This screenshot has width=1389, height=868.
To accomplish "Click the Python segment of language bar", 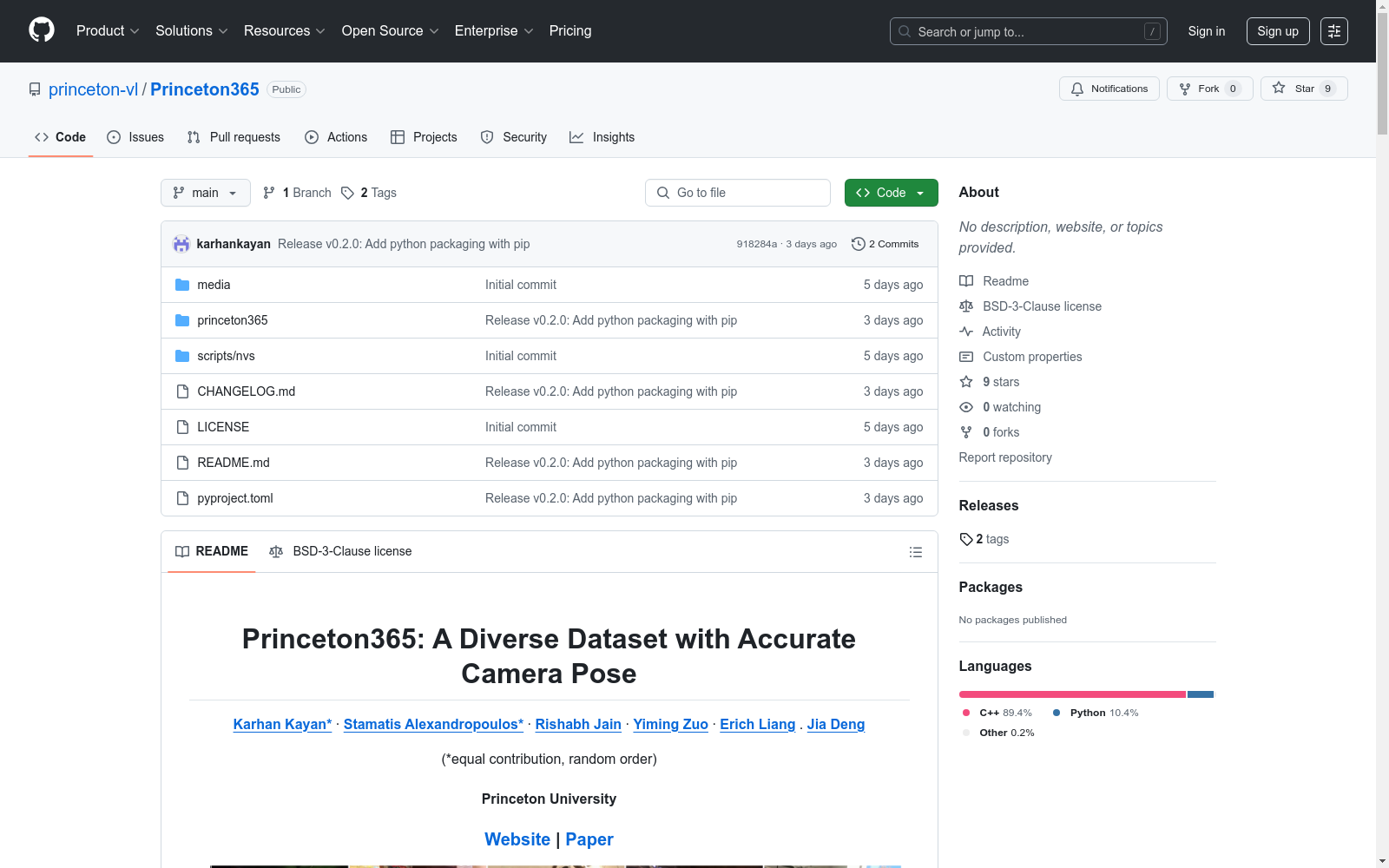I will point(1201,694).
